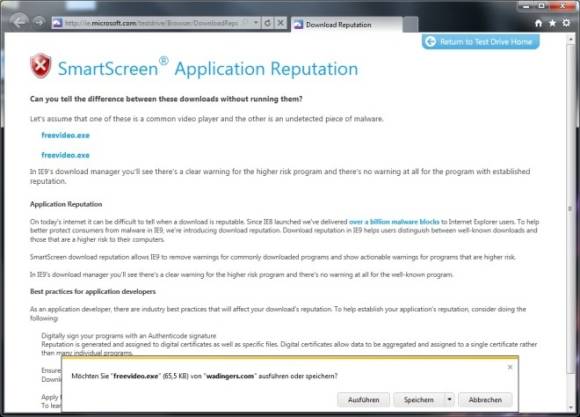This screenshot has height=417, width=580.
Task: Expand the Speichern dropdown arrow
Action: point(449,400)
